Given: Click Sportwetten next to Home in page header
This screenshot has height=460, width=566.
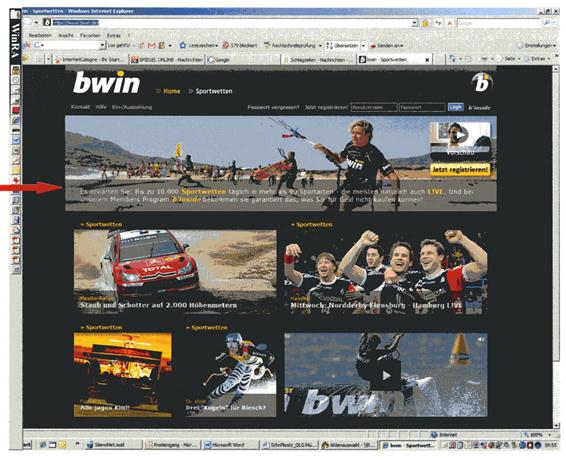Looking at the screenshot, I should [214, 91].
